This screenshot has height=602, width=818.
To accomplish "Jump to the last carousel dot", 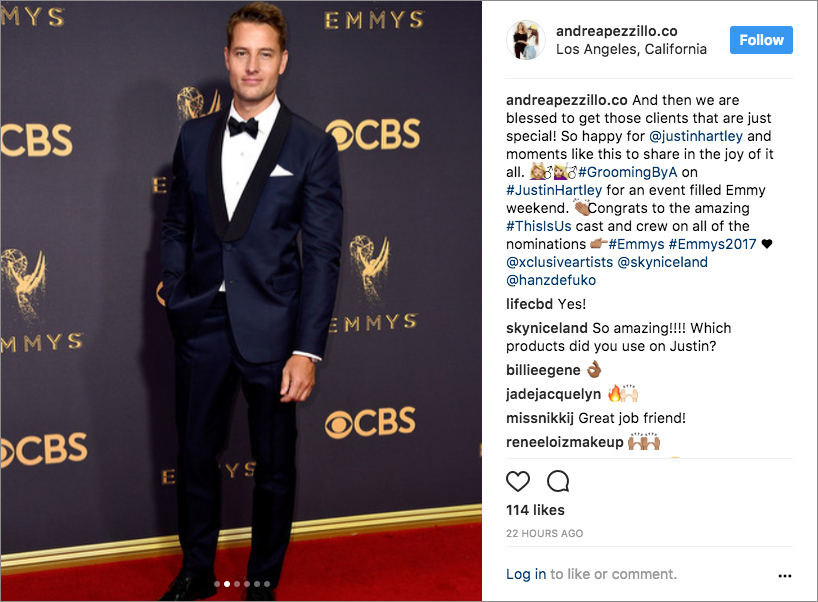I will click(267, 584).
